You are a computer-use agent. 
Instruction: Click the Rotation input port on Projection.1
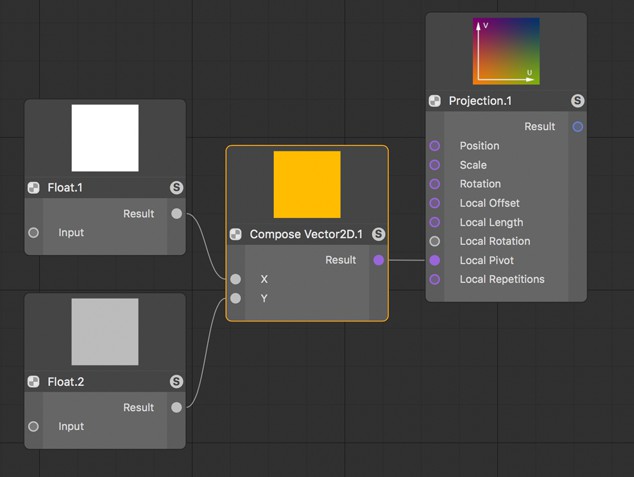(435, 184)
